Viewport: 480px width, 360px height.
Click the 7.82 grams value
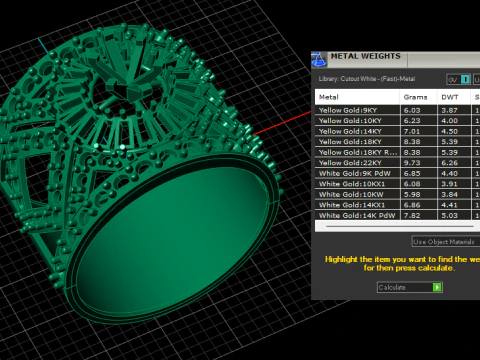point(412,216)
